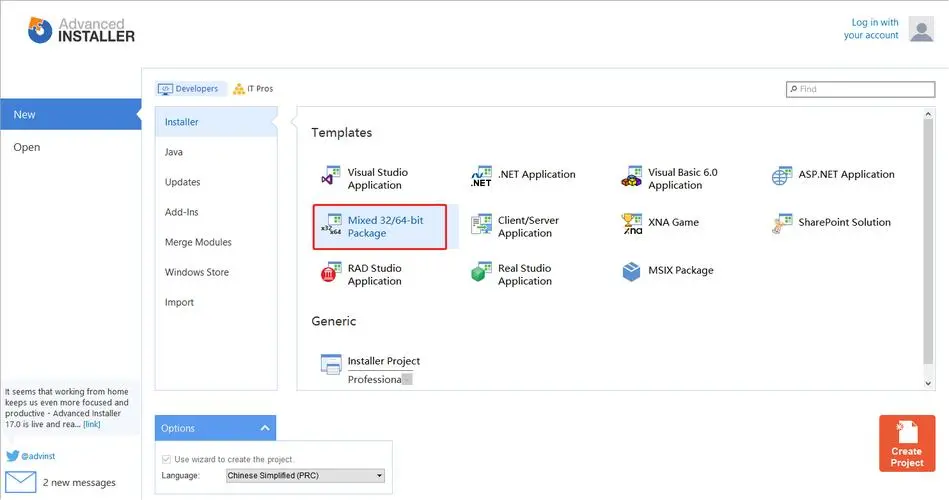Pick the MSIX Package template icon
The width and height of the screenshot is (949, 500).
click(632, 272)
